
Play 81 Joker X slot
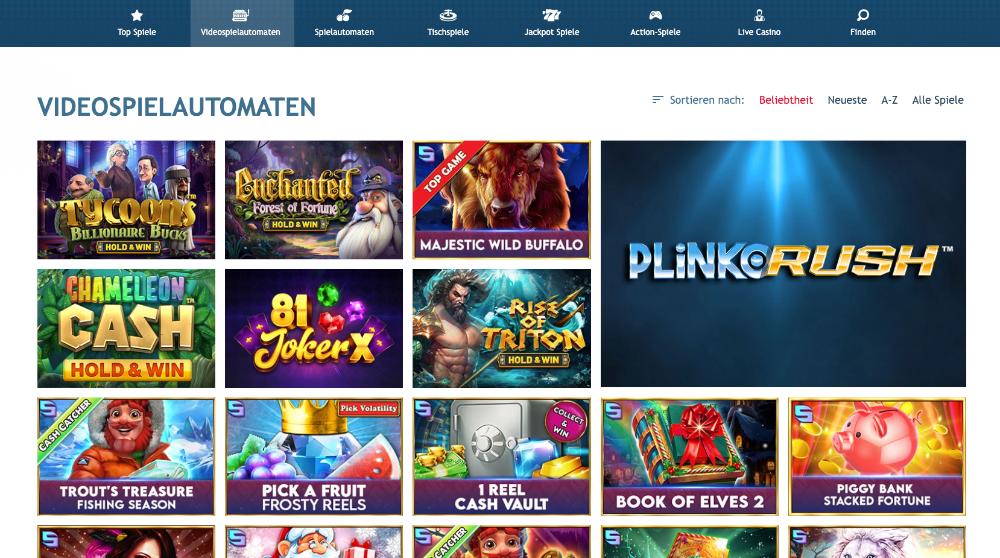(314, 328)
